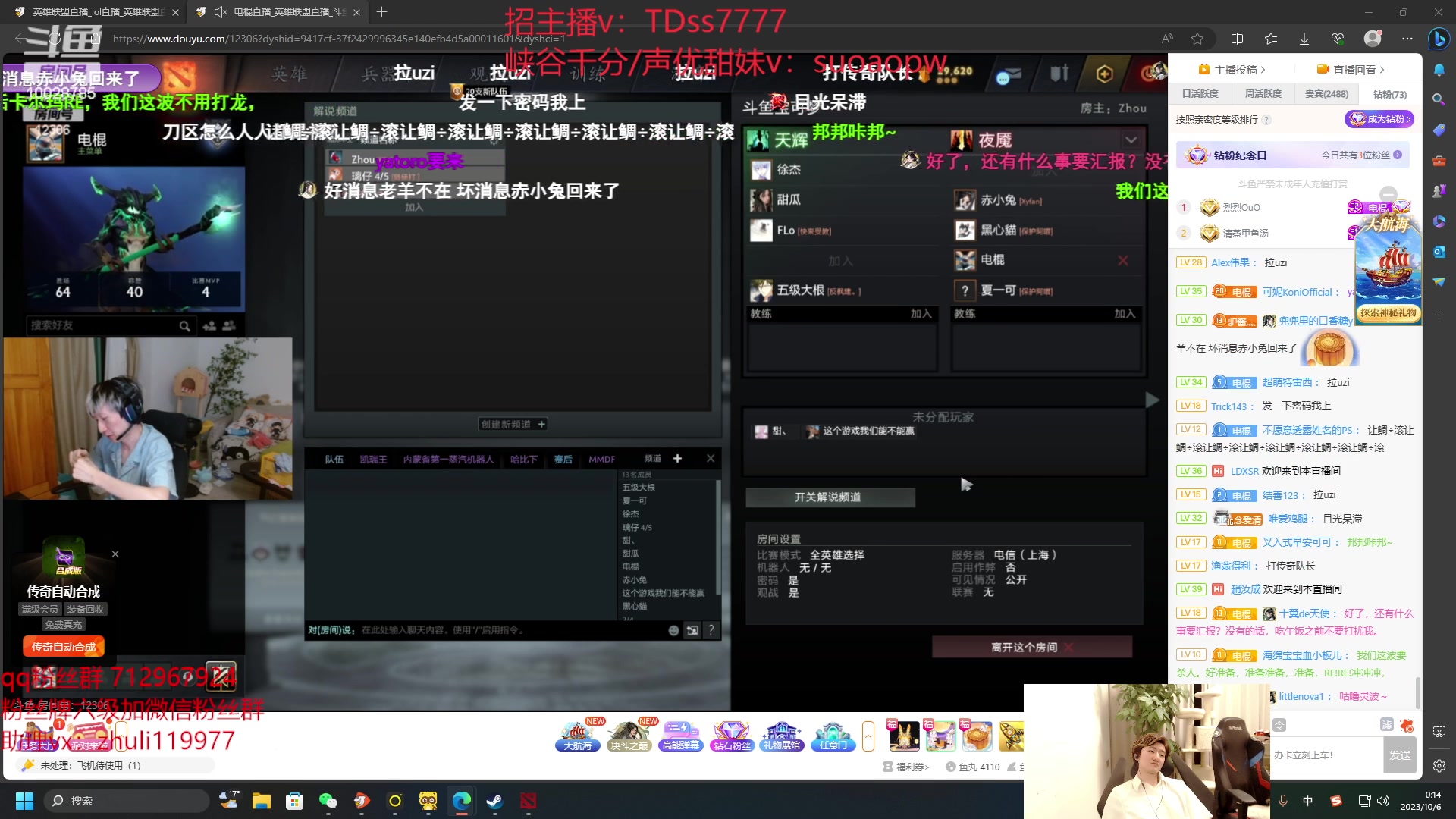Click the 发送 send chat button
1456x819 pixels.
(1400, 755)
